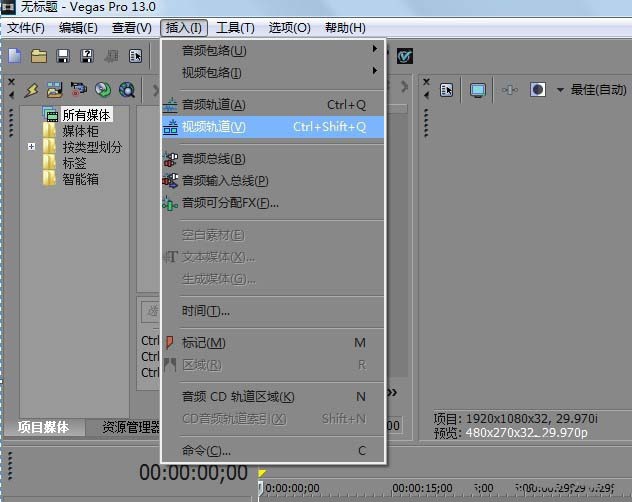Expand the 按类型划分 tree node
632x502 pixels.
point(31,146)
